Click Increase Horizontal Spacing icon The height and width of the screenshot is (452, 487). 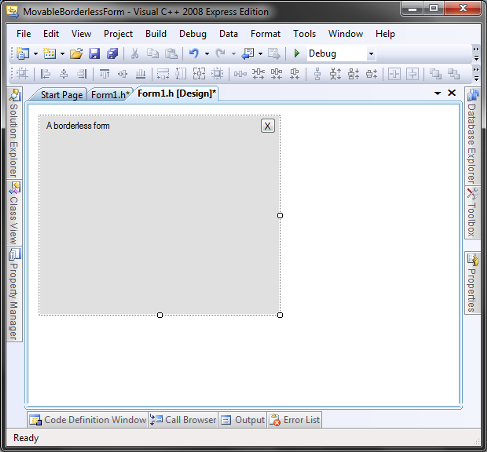pyautogui.click(x=258, y=74)
